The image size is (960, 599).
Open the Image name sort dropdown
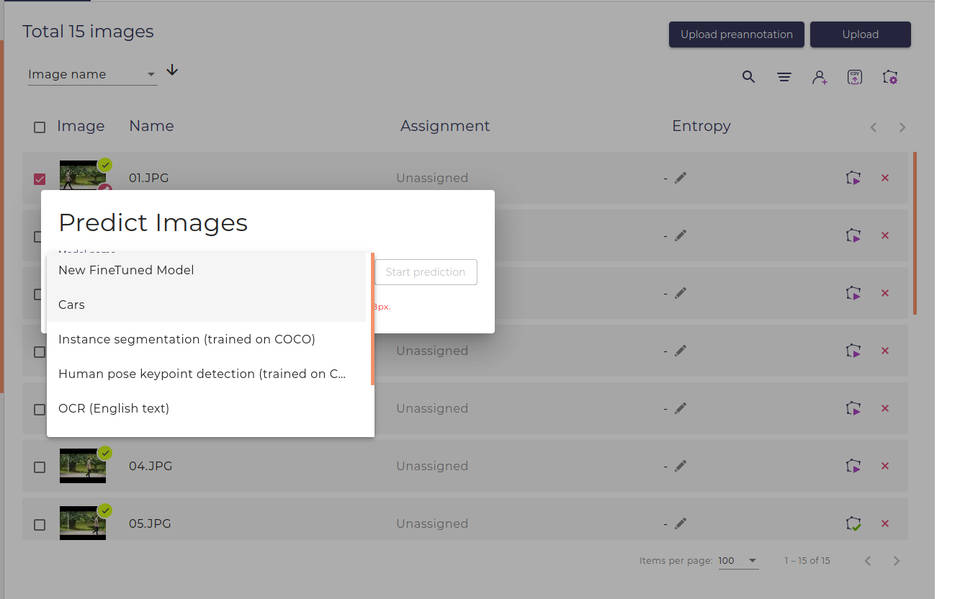pyautogui.click(x=90, y=73)
